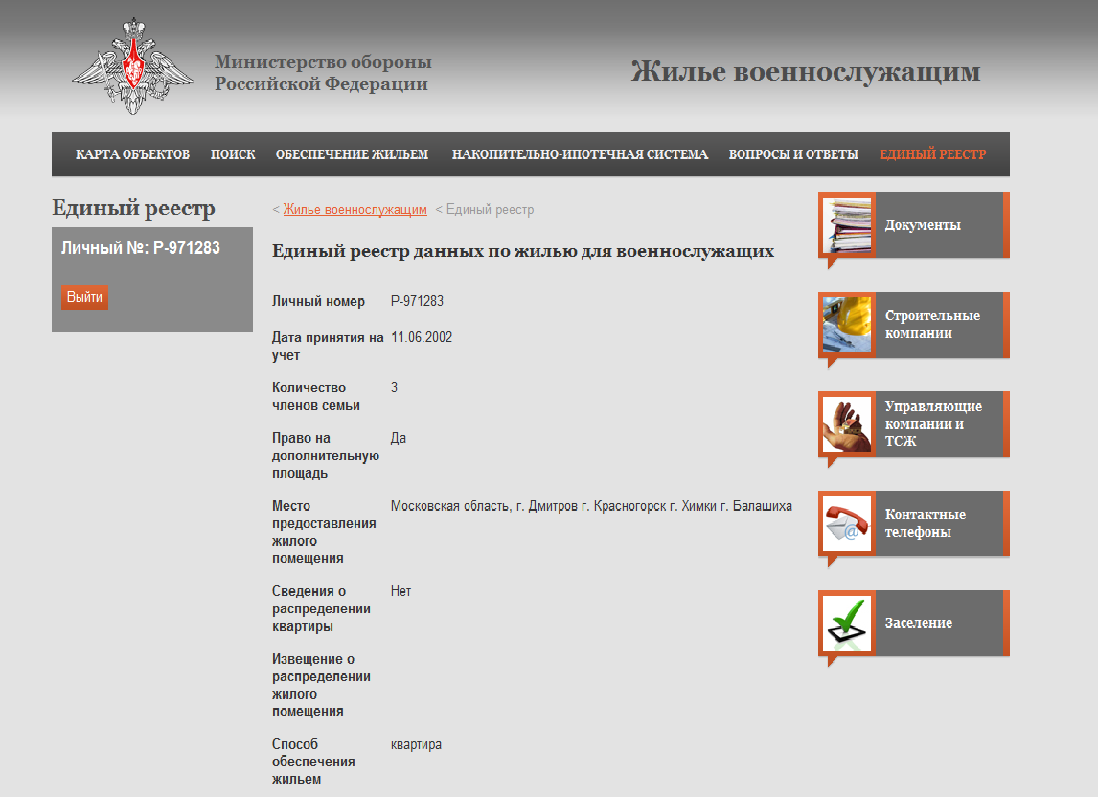The width and height of the screenshot is (1098, 797).
Task: Click the Ministry of Defence eagle emblem
Action: point(133,67)
